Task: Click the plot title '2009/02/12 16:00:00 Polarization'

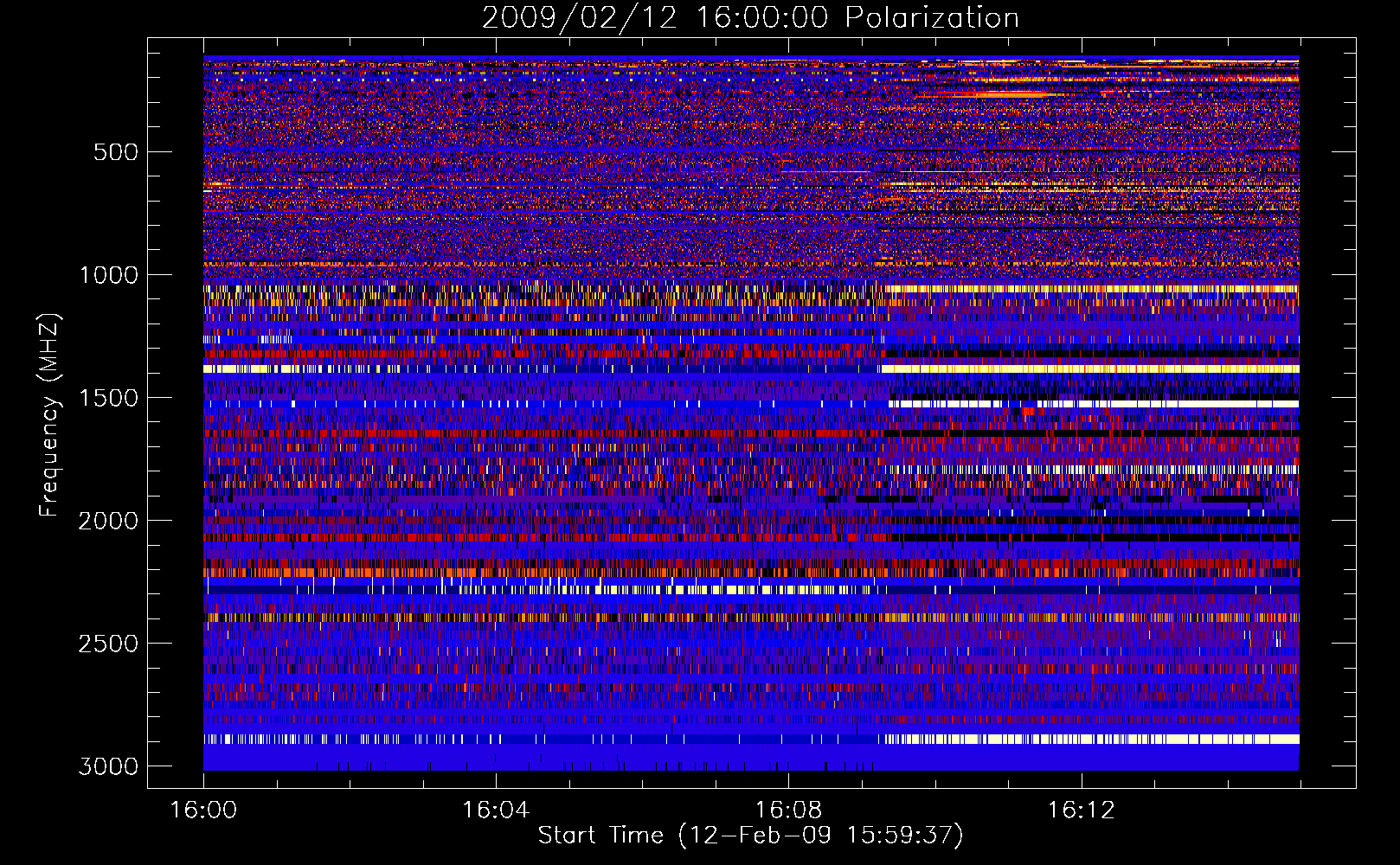Action: tap(750, 18)
